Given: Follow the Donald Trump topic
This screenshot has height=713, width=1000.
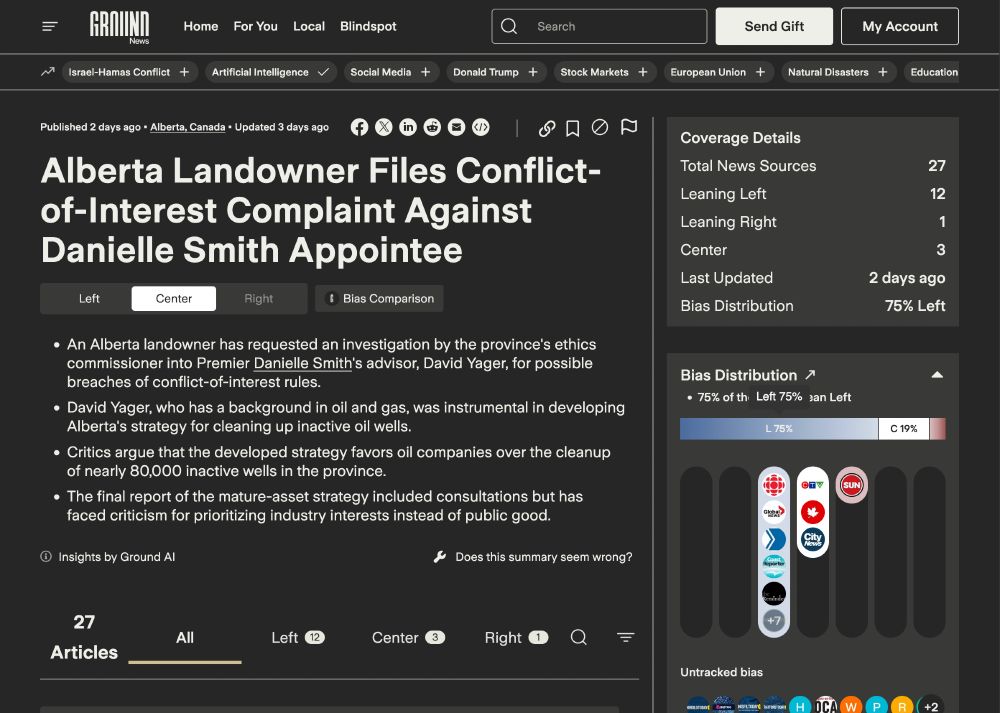Looking at the screenshot, I should pyautogui.click(x=533, y=72).
